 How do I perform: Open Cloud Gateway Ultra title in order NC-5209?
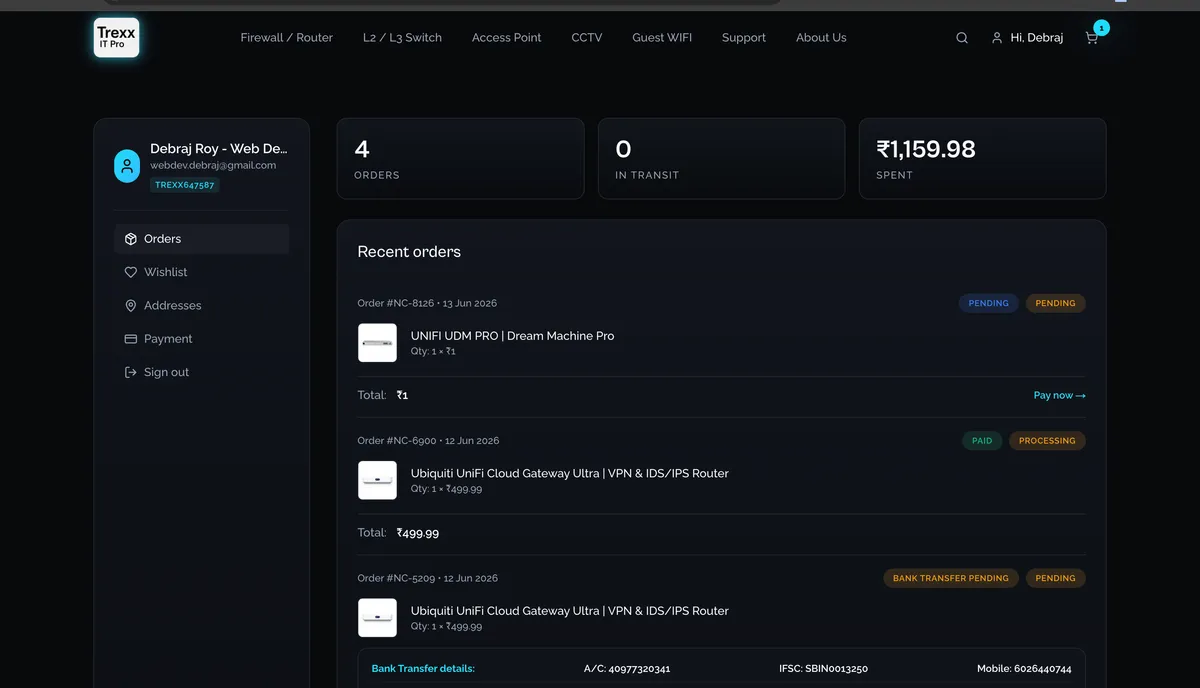(570, 611)
